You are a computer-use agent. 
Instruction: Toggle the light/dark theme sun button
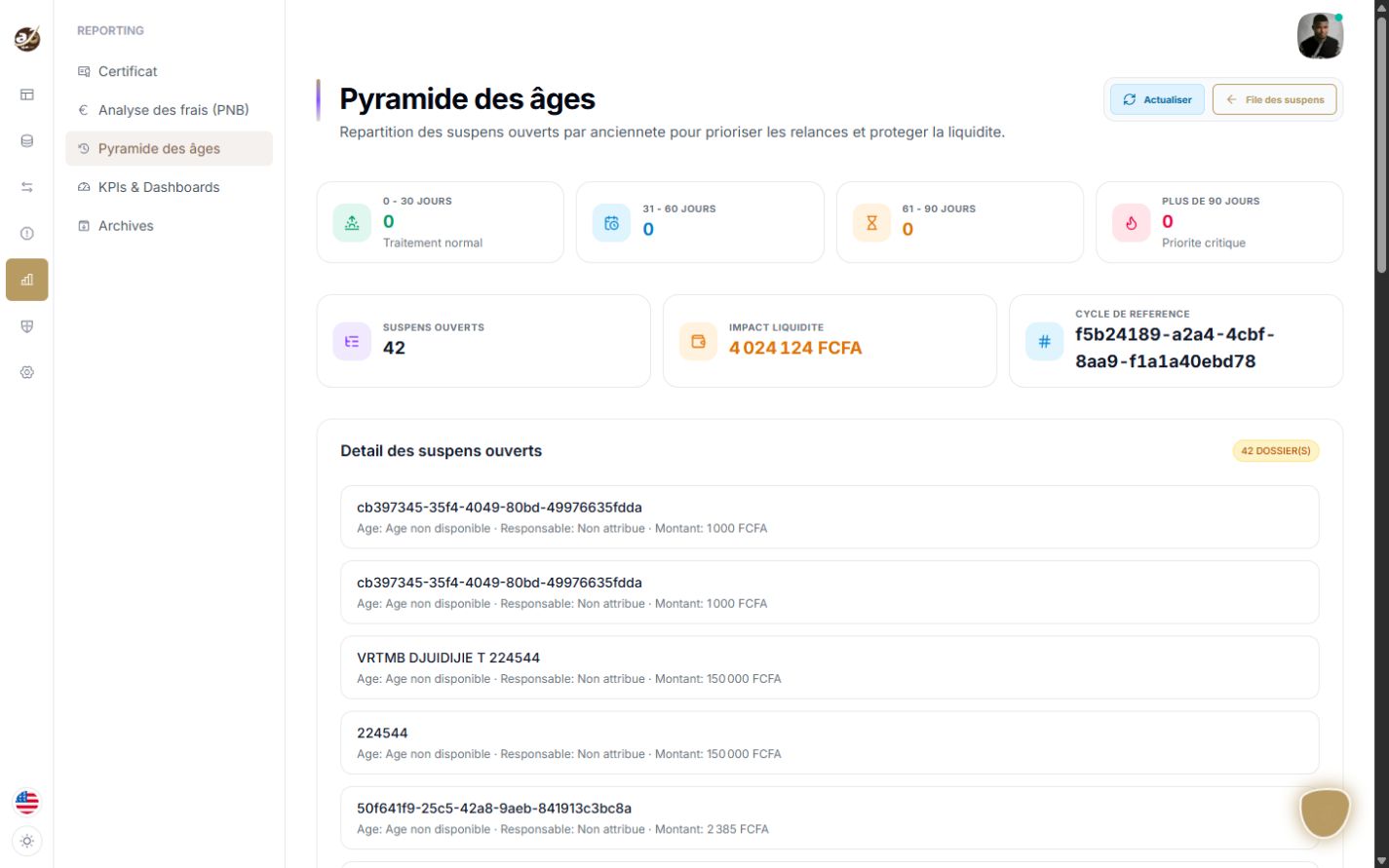26,841
